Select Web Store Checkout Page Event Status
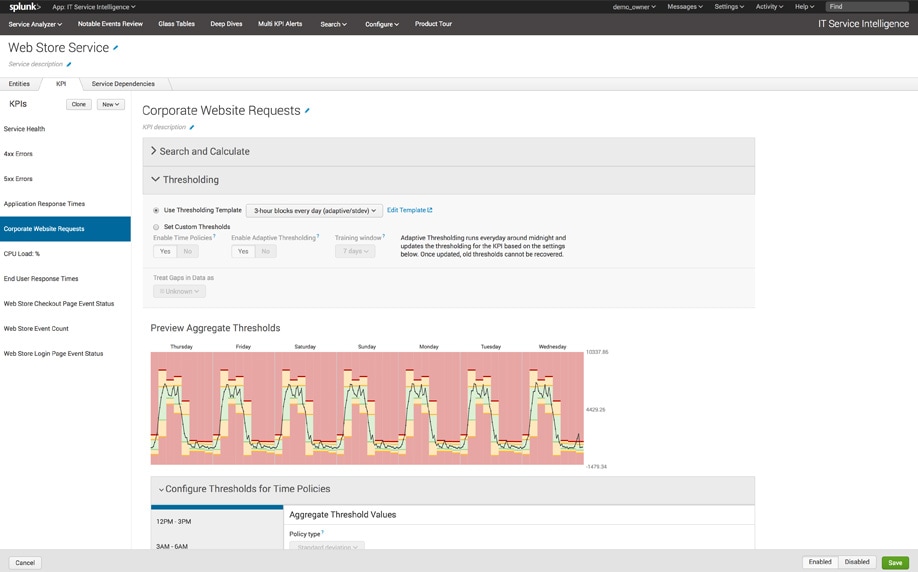Image resolution: width=918 pixels, height=572 pixels. tap(65, 304)
